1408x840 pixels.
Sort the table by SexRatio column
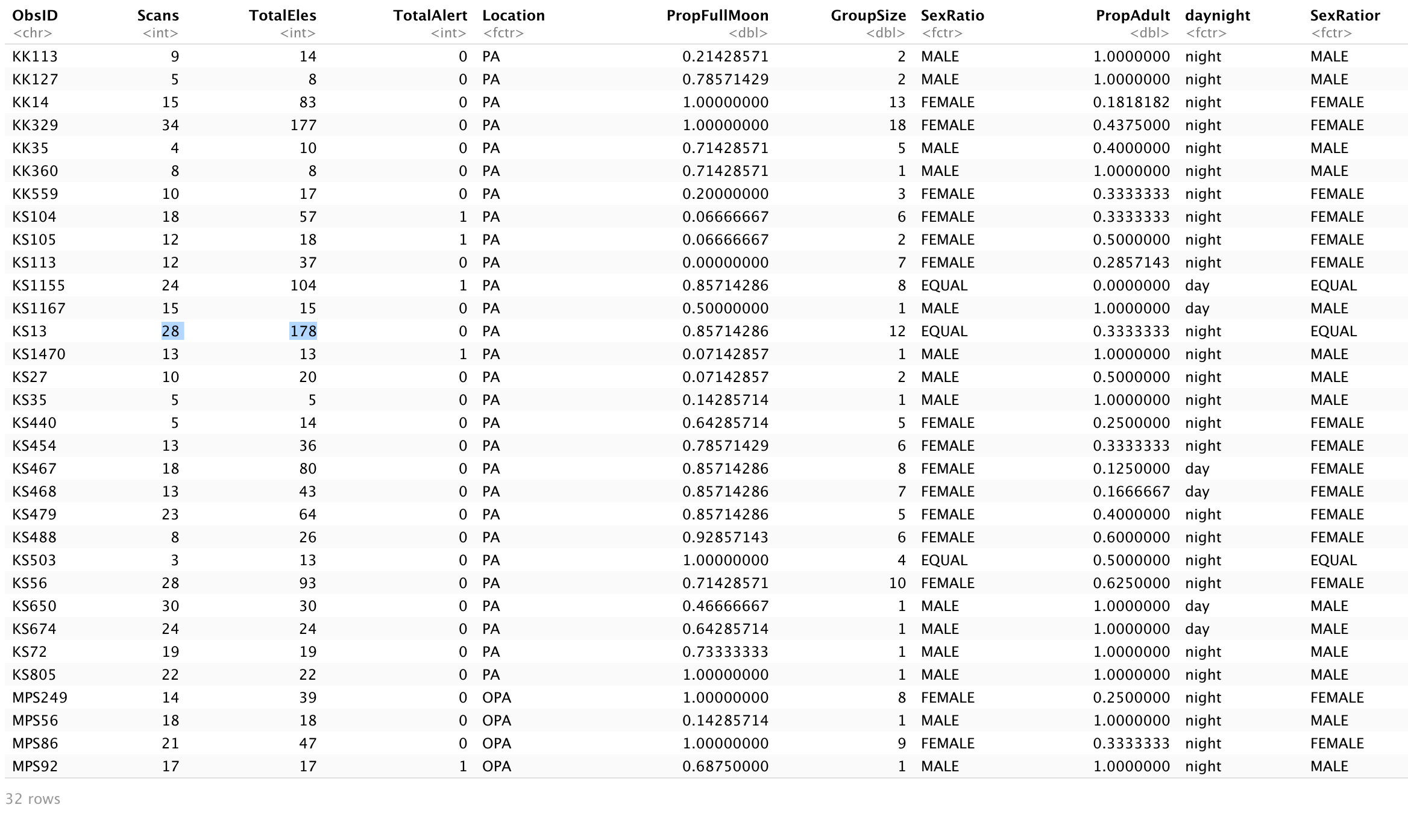(x=952, y=16)
